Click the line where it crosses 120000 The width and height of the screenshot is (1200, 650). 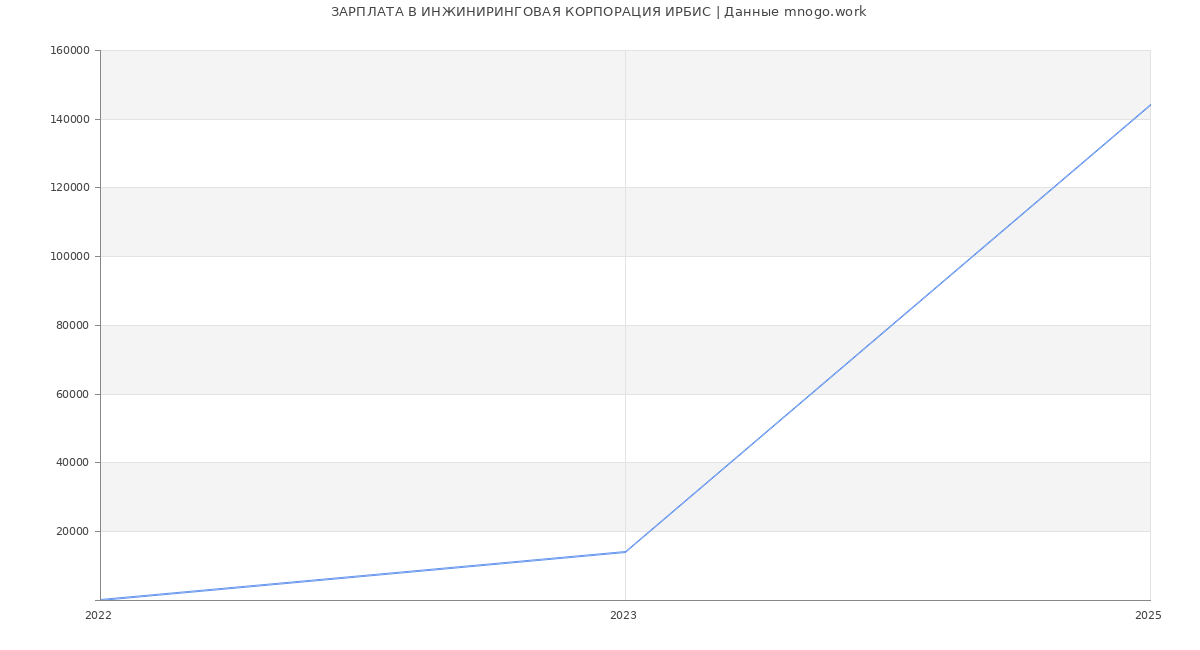tap(1053, 188)
